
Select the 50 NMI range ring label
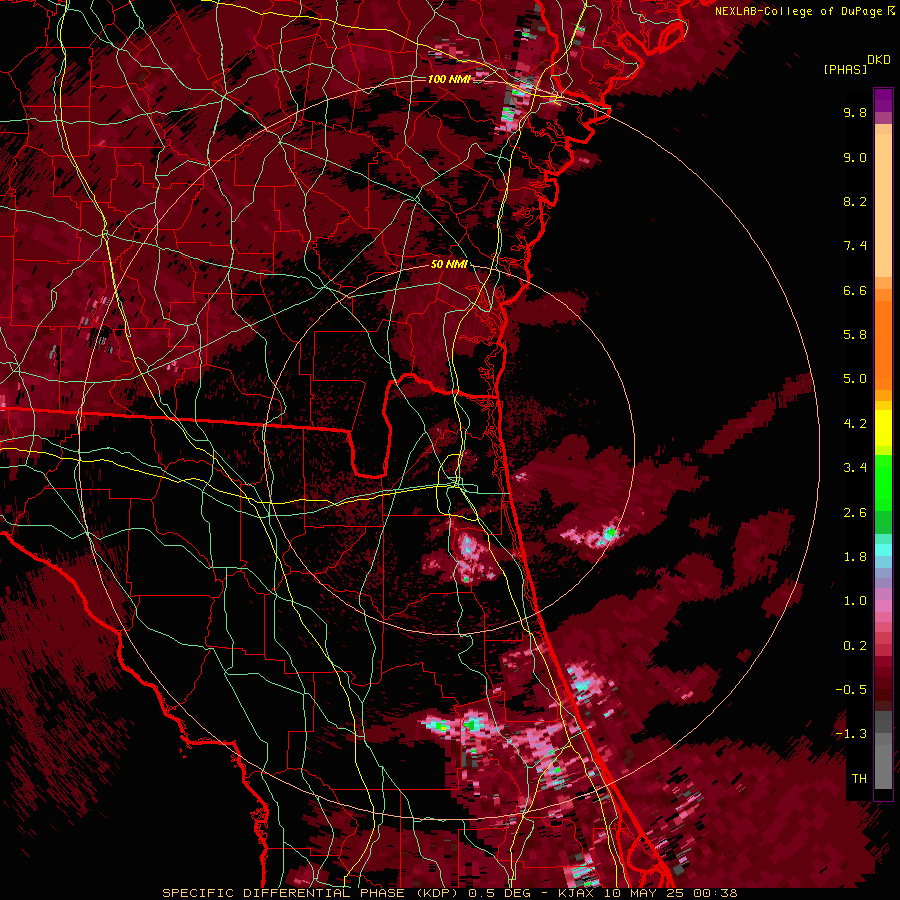pyautogui.click(x=449, y=264)
